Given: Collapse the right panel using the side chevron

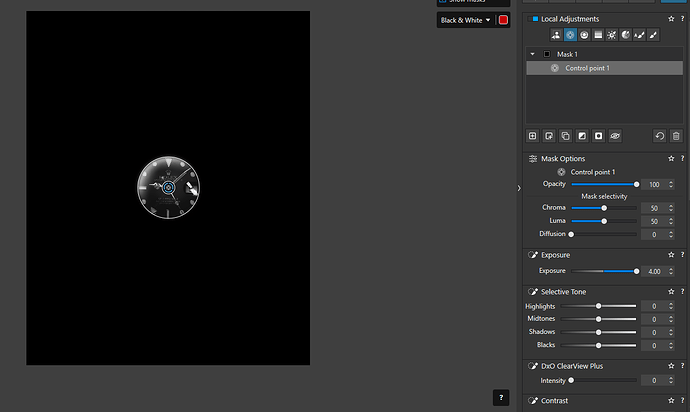Looking at the screenshot, I should tap(518, 187).
